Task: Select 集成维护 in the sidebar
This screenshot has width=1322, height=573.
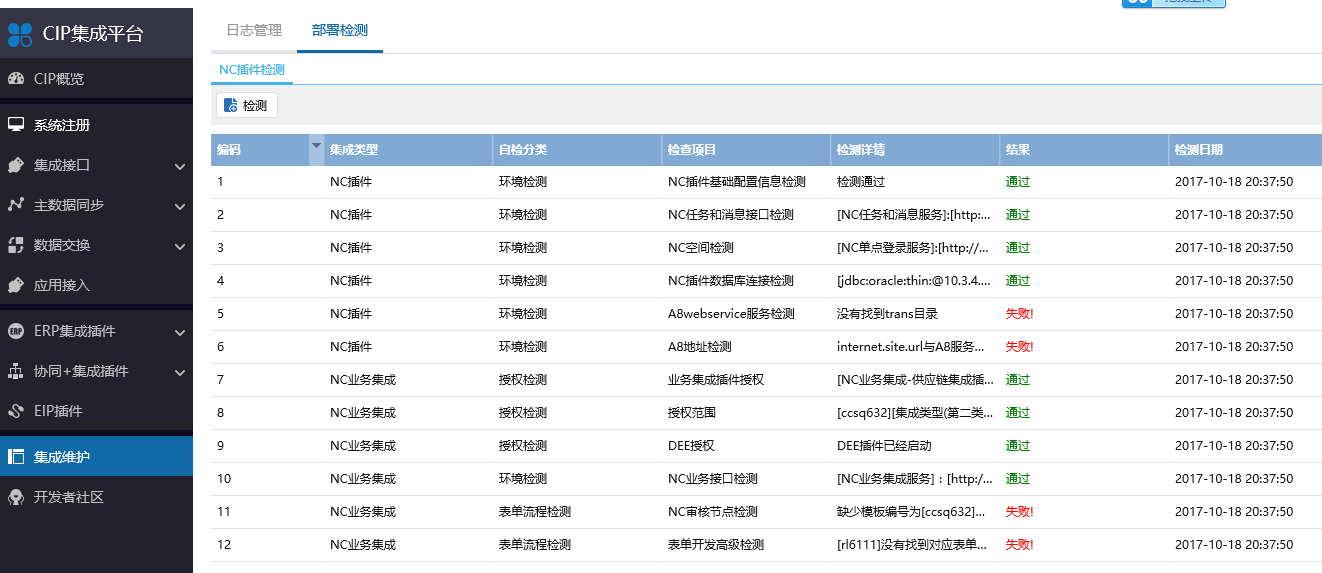Action: (96, 457)
